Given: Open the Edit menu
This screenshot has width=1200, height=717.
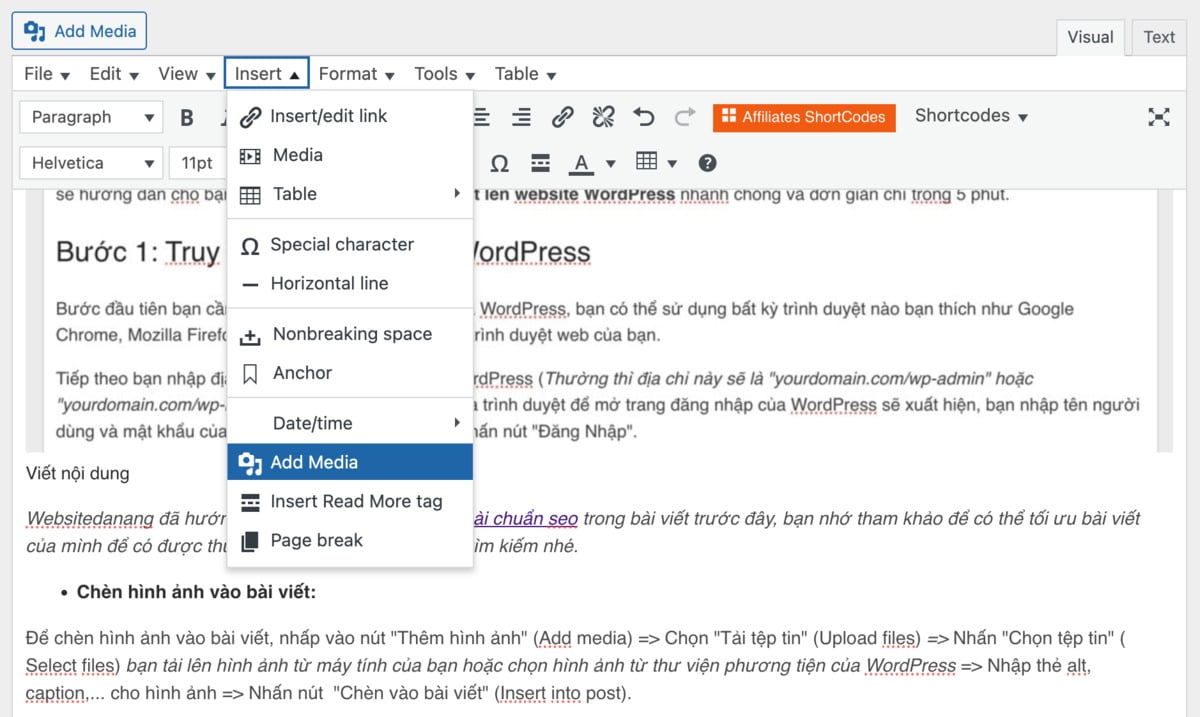Looking at the screenshot, I should 113,74.
